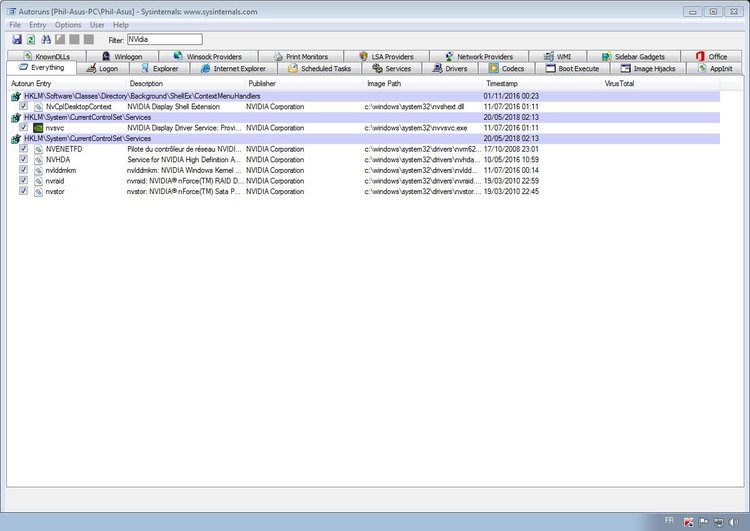
Task: Sort by the Timestamp column header
Action: pos(542,83)
